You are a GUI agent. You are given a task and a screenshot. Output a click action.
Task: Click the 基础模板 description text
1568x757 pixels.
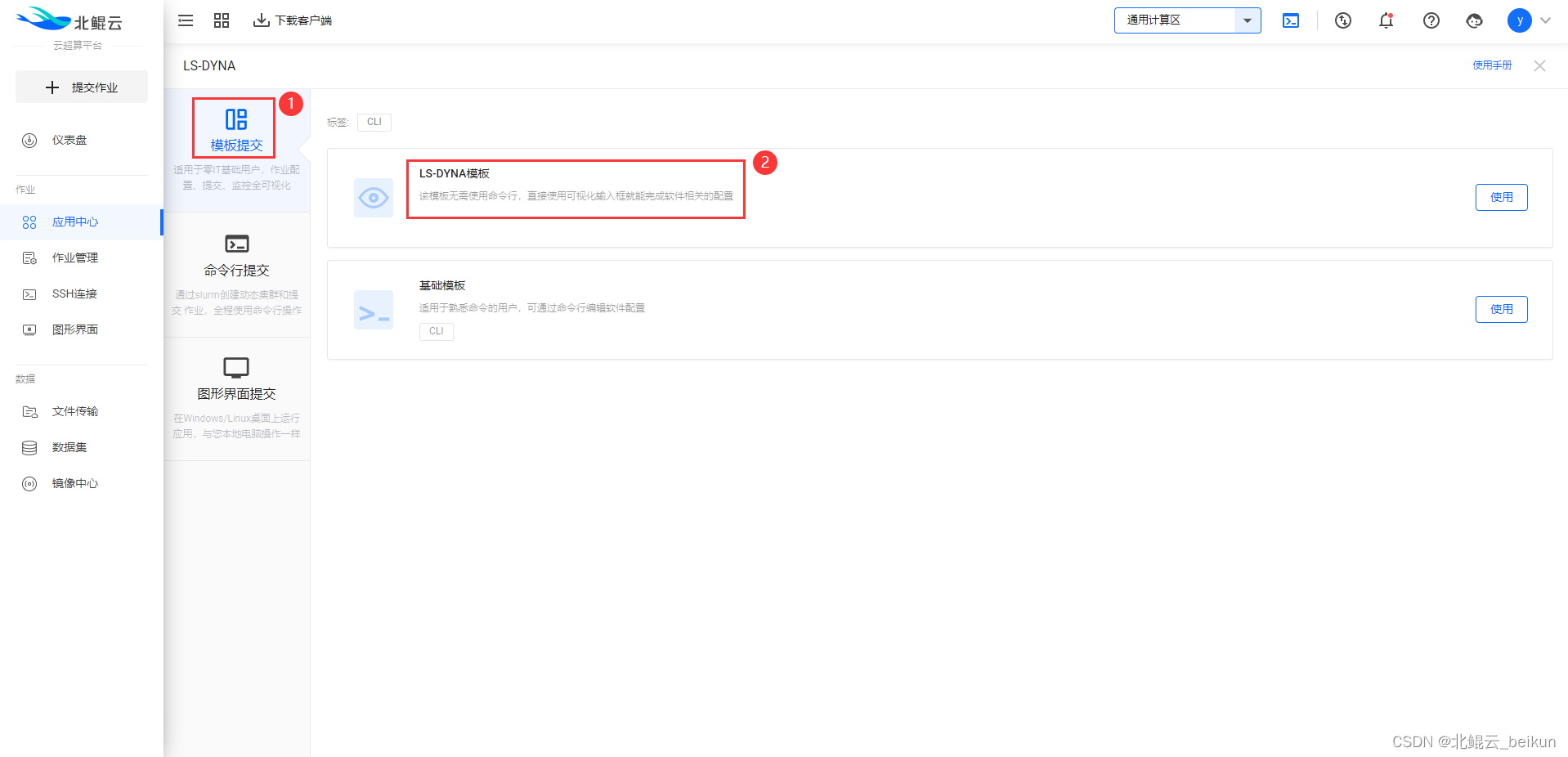[x=532, y=308]
